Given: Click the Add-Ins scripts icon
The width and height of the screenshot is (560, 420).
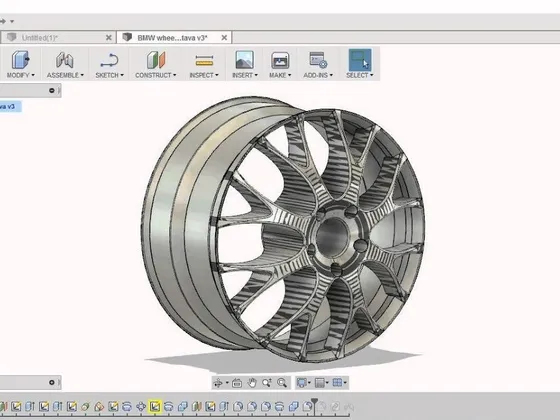Looking at the screenshot, I should click(x=318, y=60).
